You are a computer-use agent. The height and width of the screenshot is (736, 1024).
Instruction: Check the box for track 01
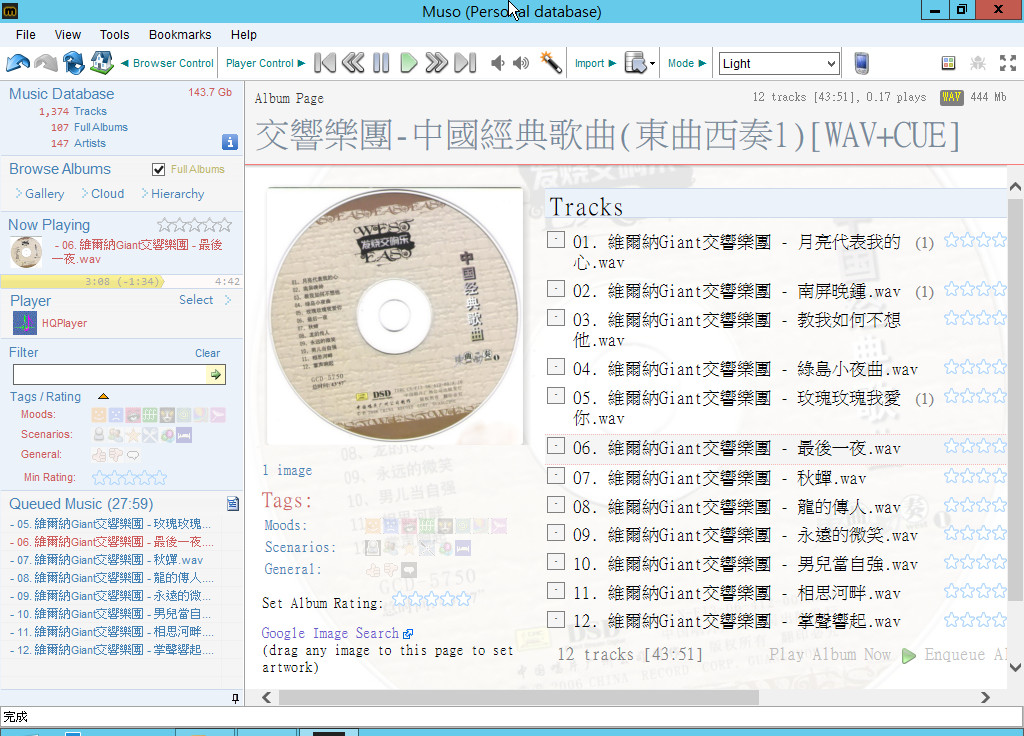pyautogui.click(x=556, y=240)
